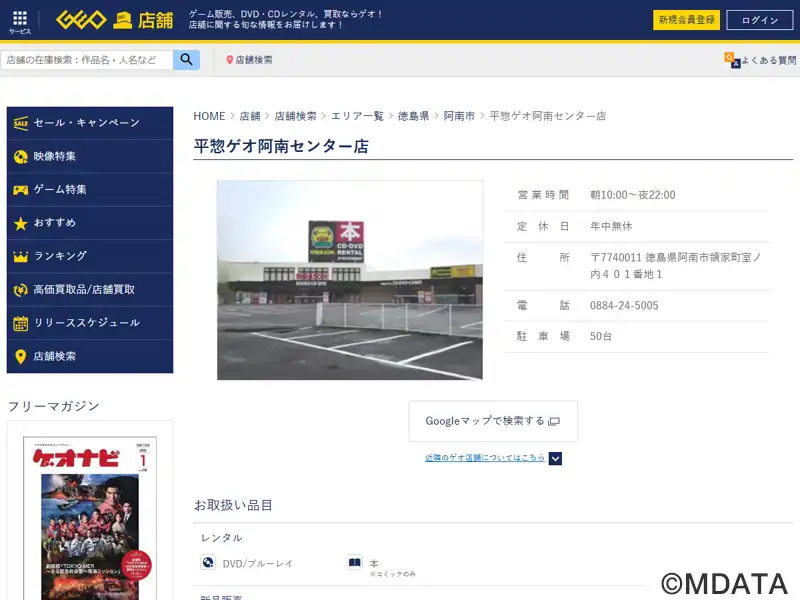The width and height of the screenshot is (800, 600).
Task: Click the 年中無休 holiday text
Action: point(611,226)
